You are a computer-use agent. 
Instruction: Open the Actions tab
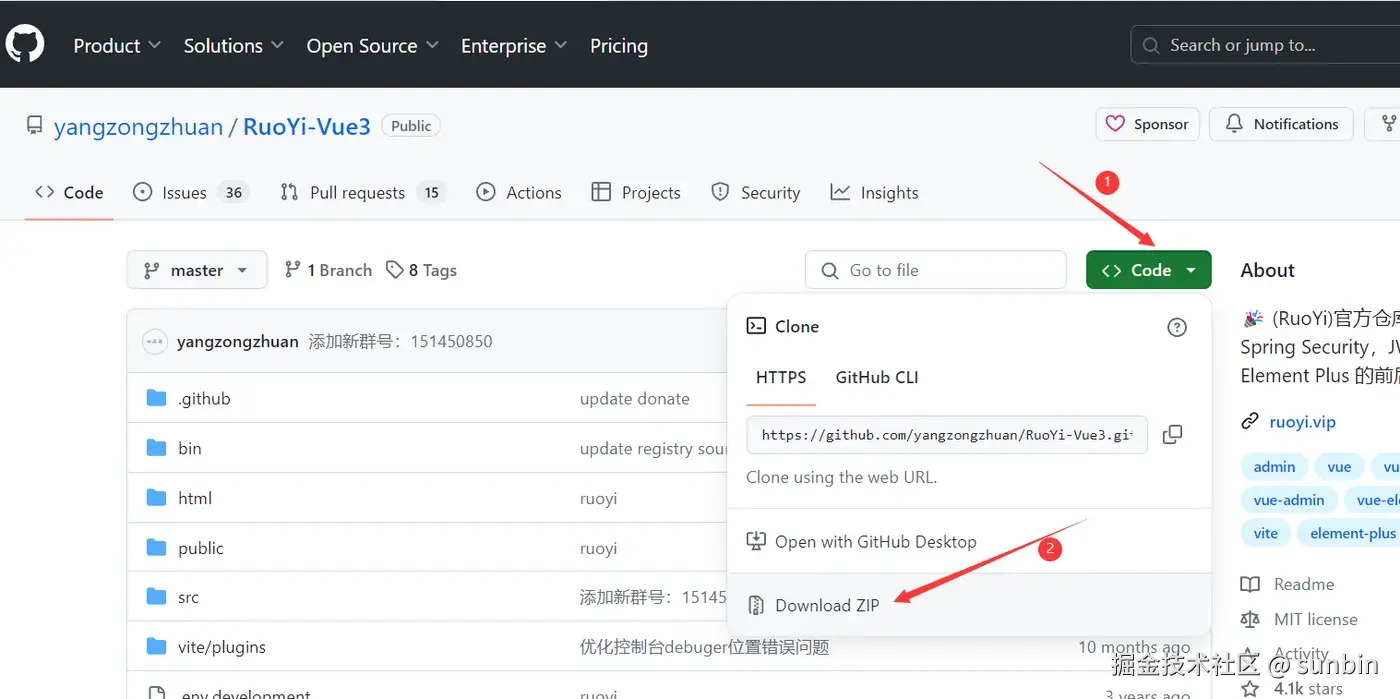(x=519, y=193)
